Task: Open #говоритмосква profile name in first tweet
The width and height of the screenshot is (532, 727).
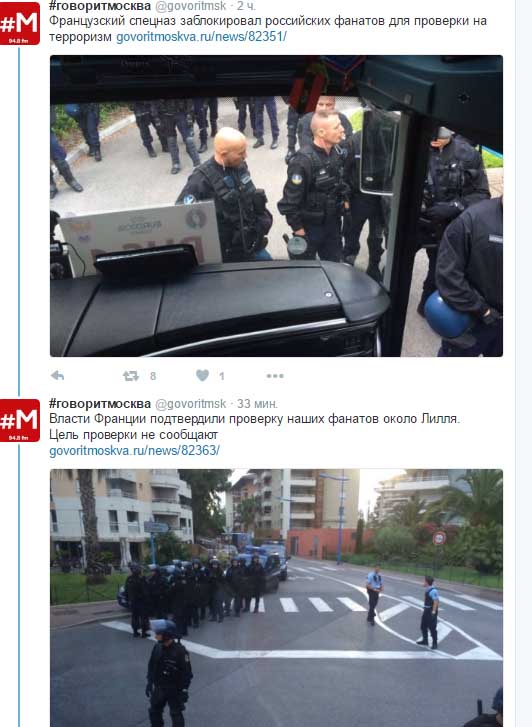Action: [100, 6]
